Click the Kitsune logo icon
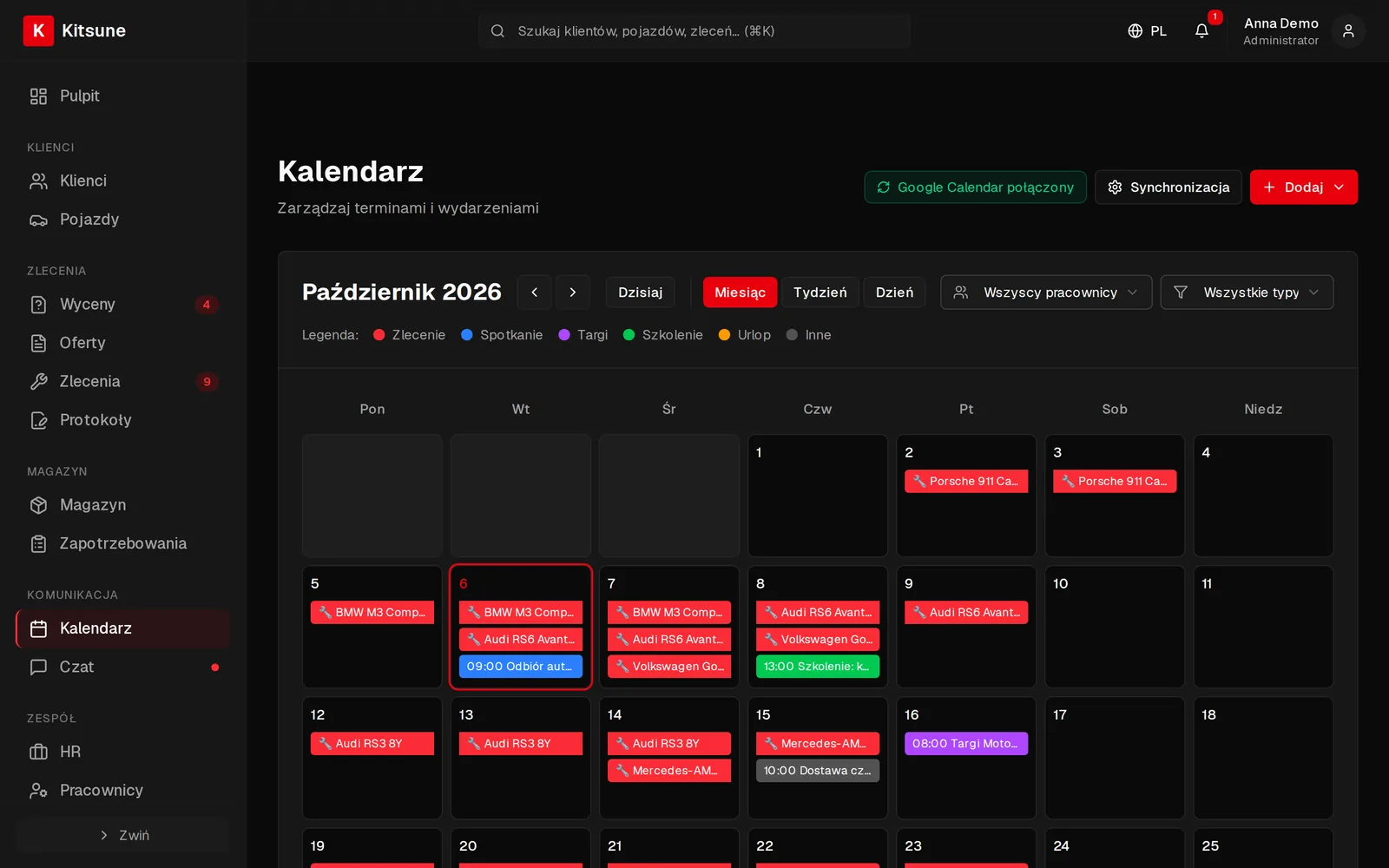 38,30
